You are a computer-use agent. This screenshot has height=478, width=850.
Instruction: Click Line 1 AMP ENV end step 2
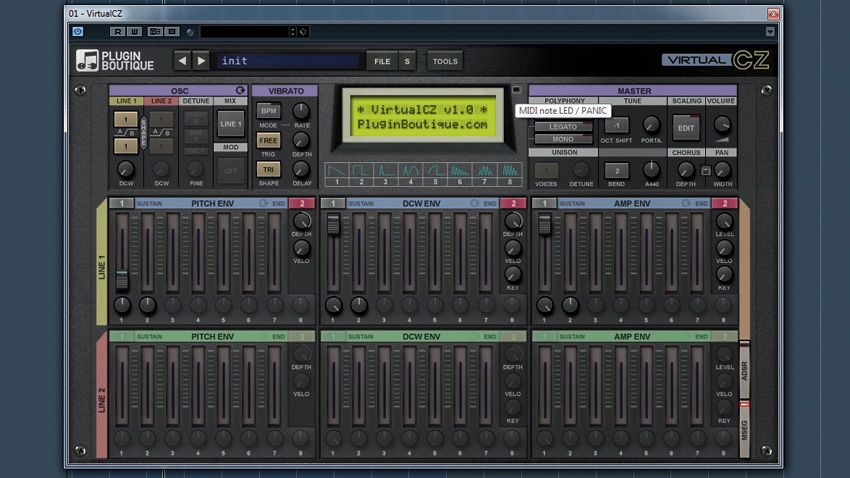[725, 203]
